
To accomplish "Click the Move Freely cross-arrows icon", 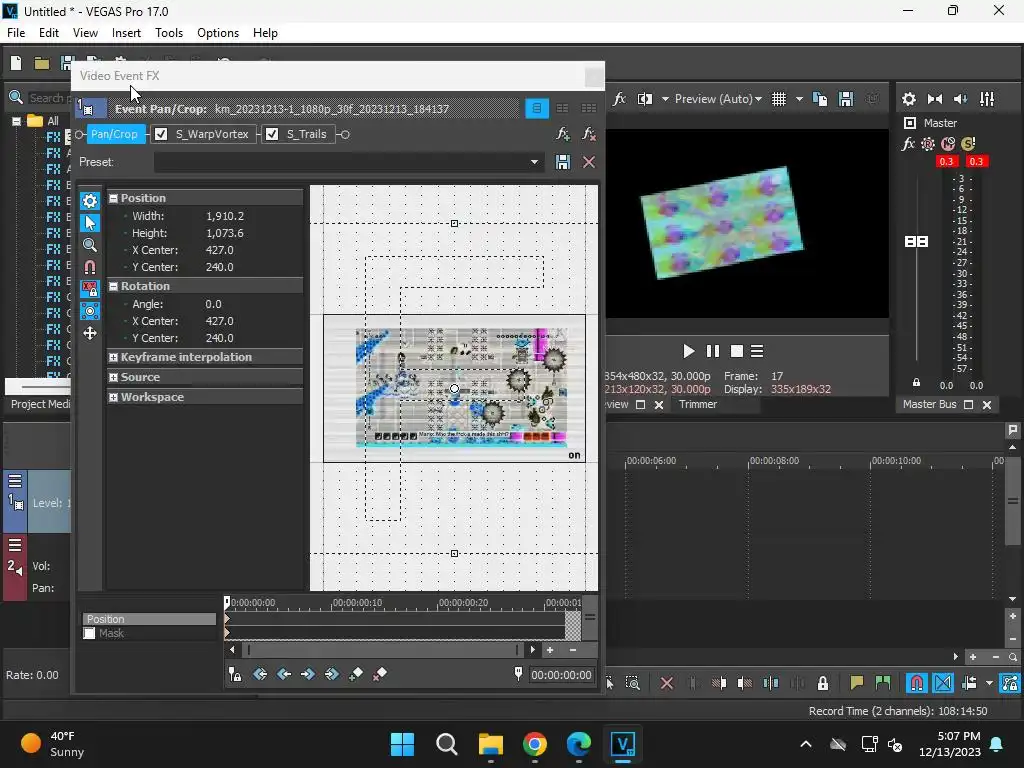I will click(89, 333).
